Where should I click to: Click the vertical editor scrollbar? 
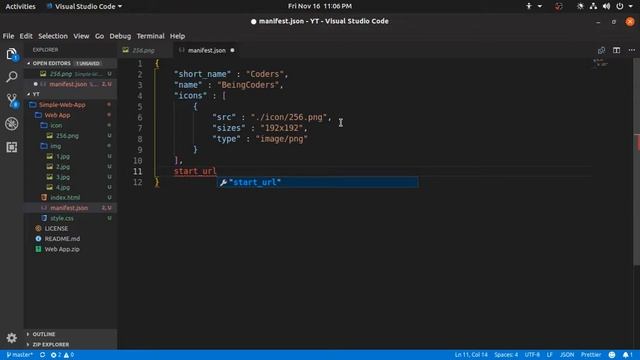pyautogui.click(x=636, y=163)
